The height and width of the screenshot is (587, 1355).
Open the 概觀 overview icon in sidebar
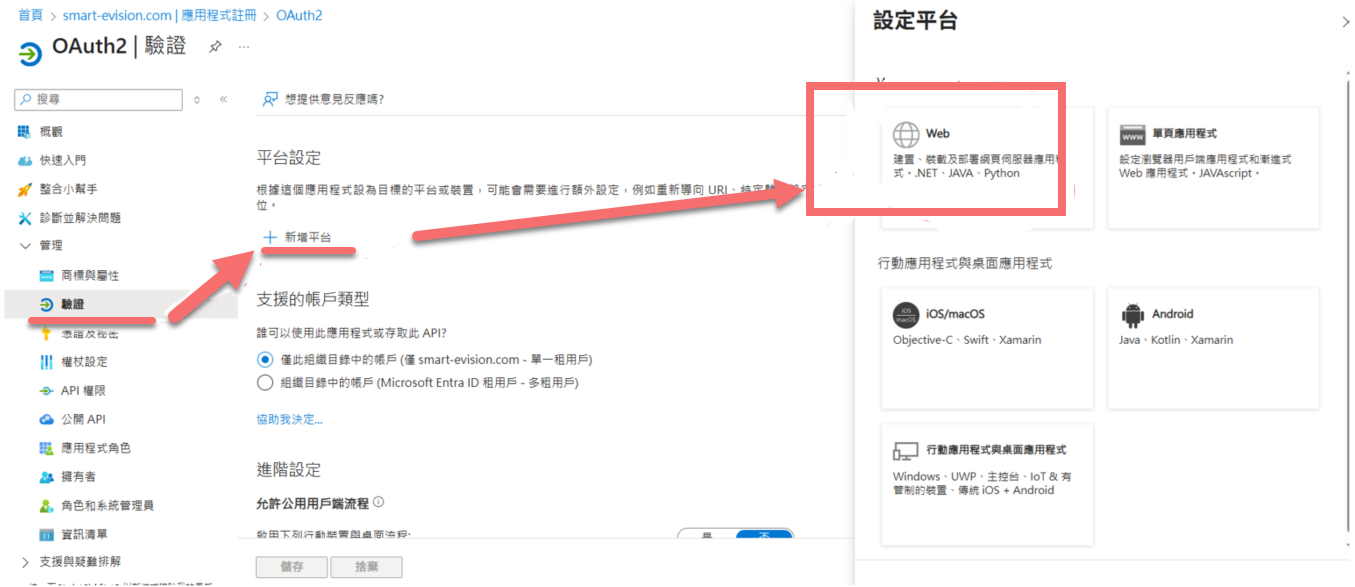(24, 132)
